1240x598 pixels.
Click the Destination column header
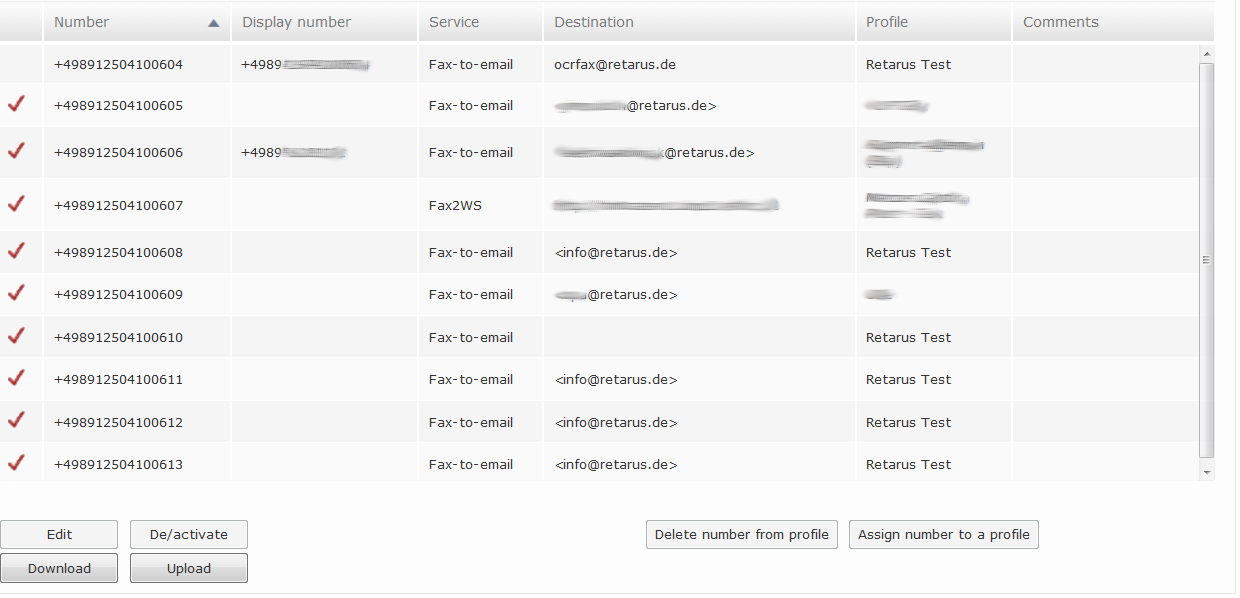tap(593, 22)
